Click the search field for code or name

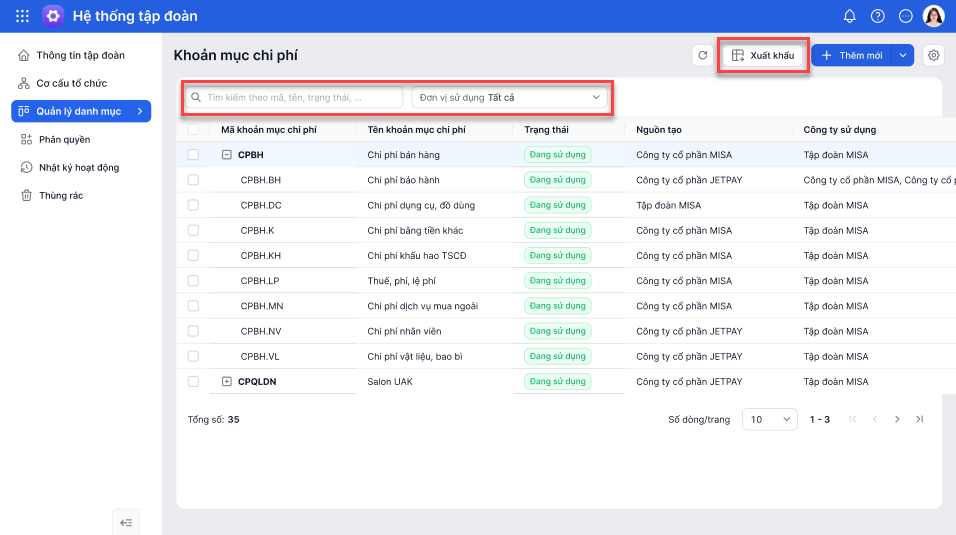294,98
